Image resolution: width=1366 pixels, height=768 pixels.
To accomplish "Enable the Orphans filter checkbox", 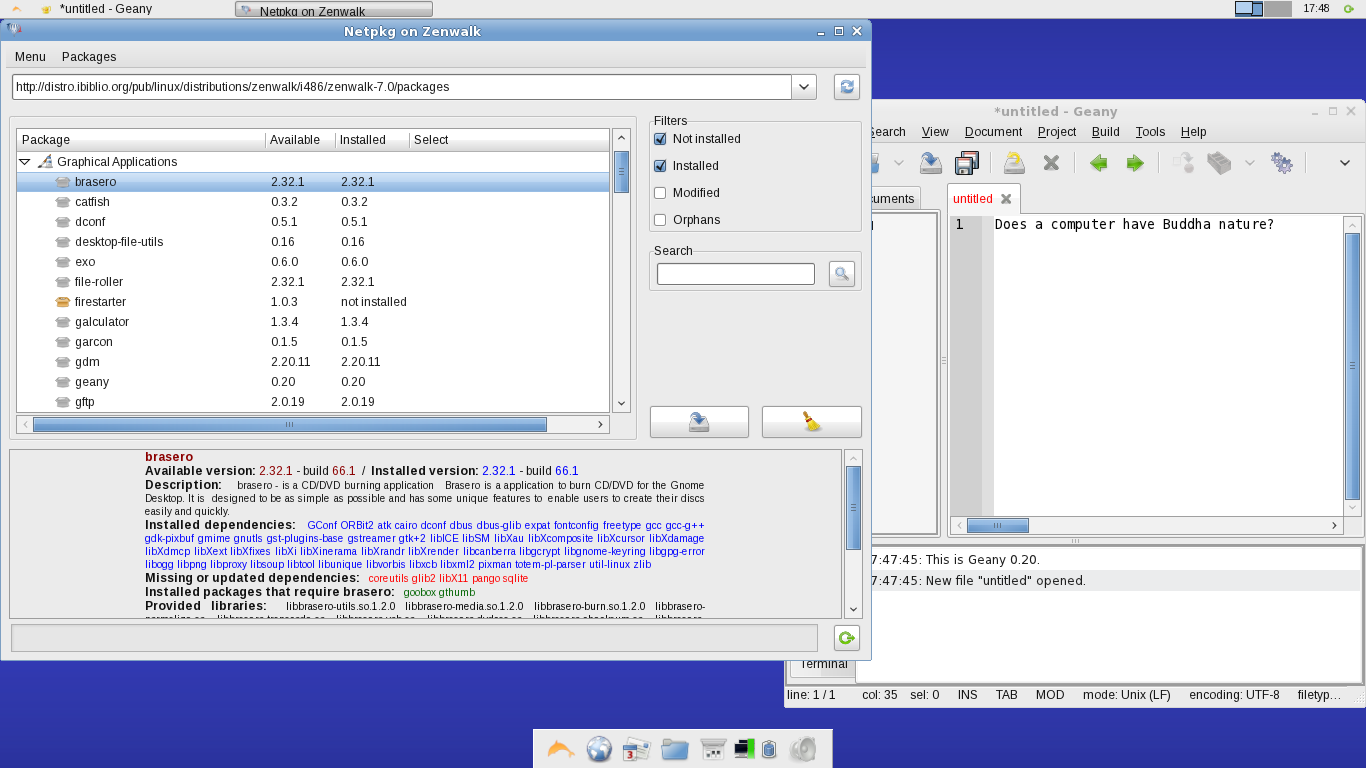I will click(x=660, y=220).
